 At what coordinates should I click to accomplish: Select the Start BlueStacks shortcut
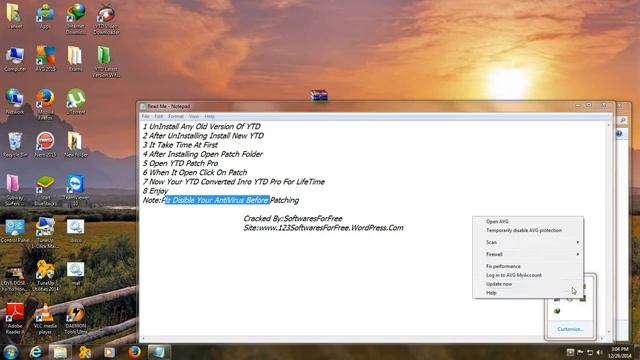pos(45,190)
